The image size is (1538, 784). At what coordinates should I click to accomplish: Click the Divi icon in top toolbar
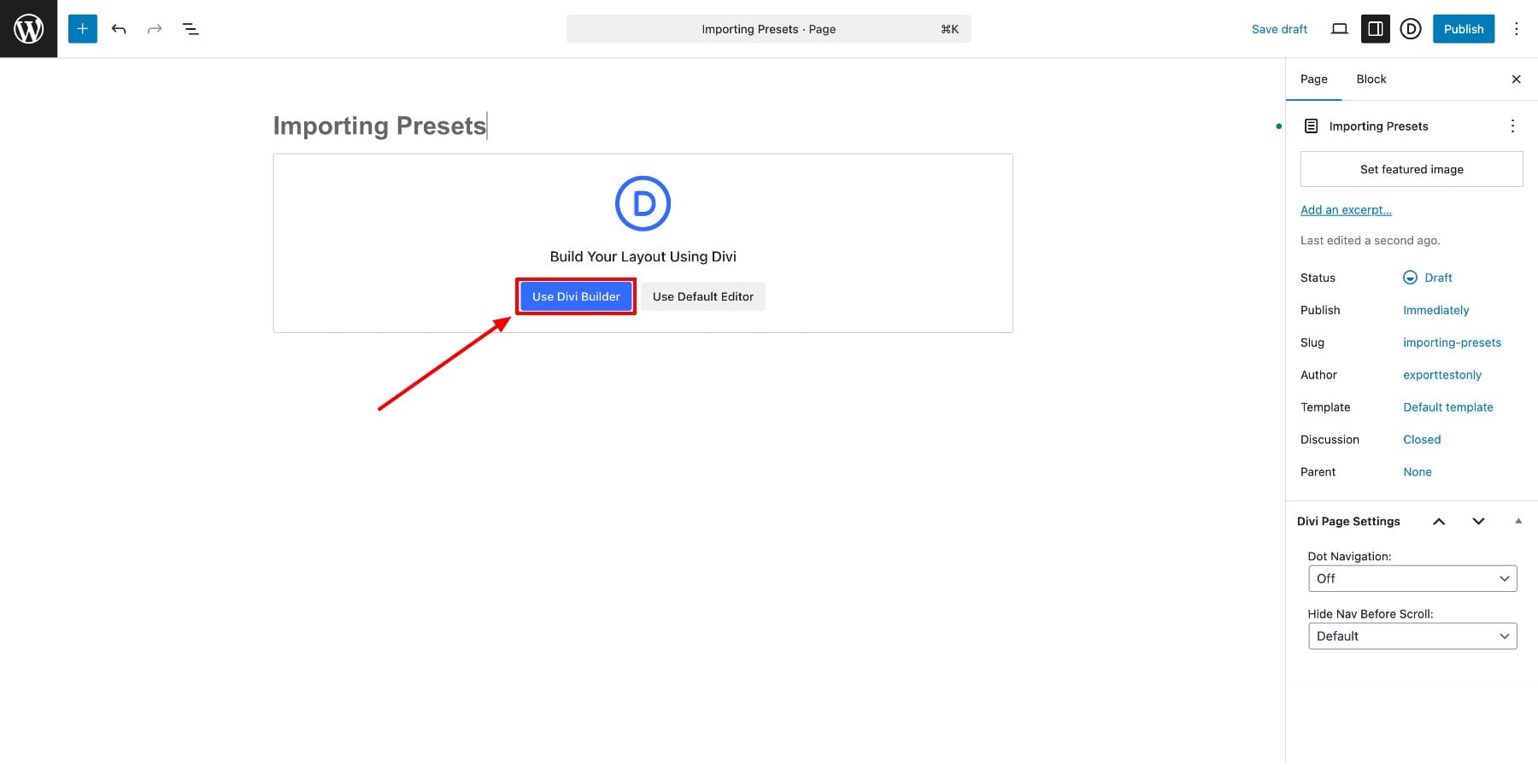click(x=1410, y=29)
